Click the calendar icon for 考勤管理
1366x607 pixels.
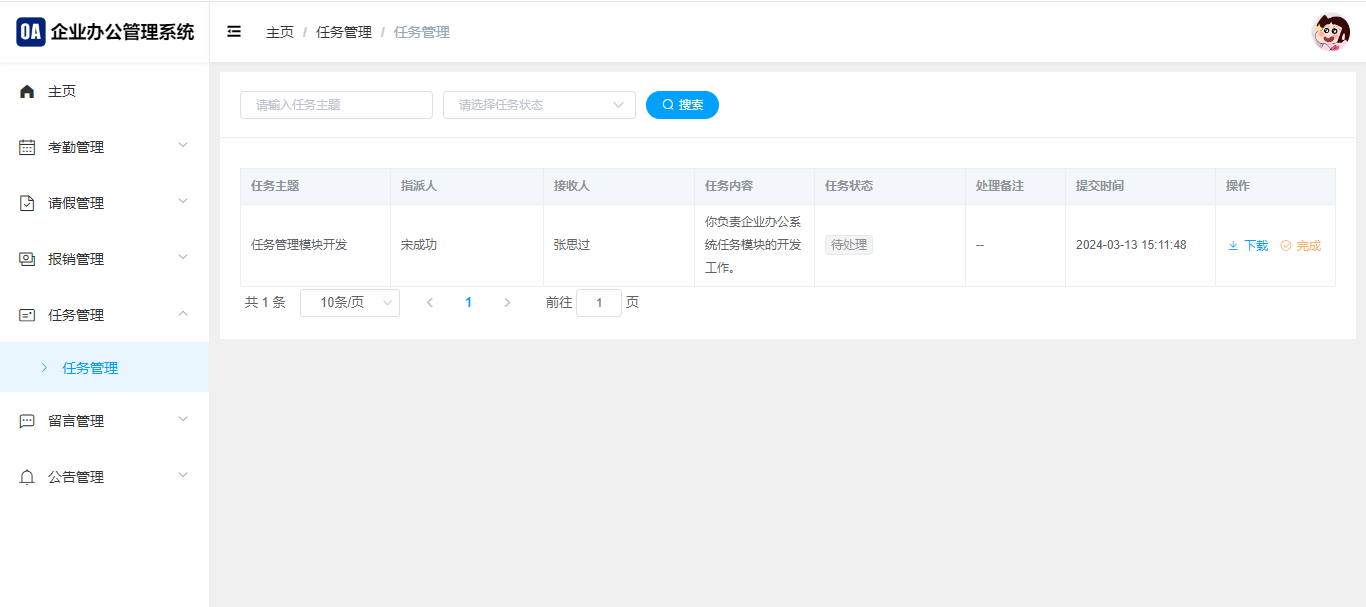(27, 148)
